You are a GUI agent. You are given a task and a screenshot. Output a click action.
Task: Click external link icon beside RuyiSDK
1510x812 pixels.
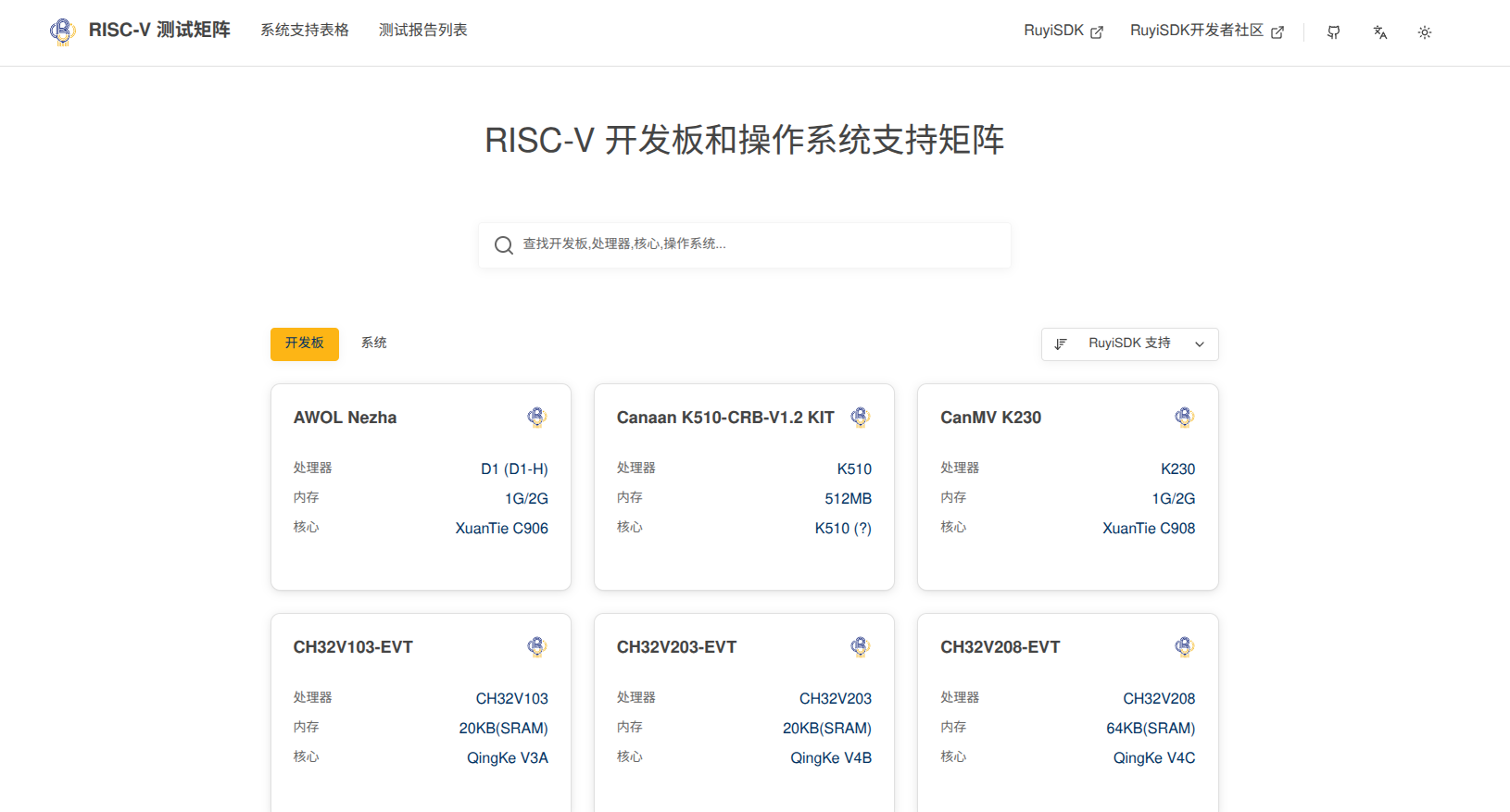[x=1097, y=32]
